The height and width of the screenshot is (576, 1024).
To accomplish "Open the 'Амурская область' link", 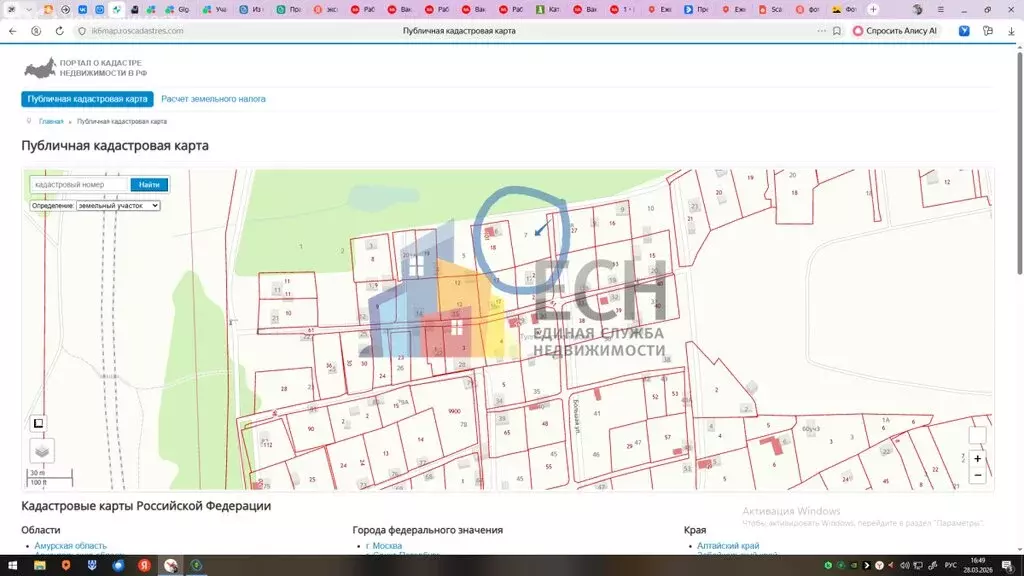I will pyautogui.click(x=70, y=546).
